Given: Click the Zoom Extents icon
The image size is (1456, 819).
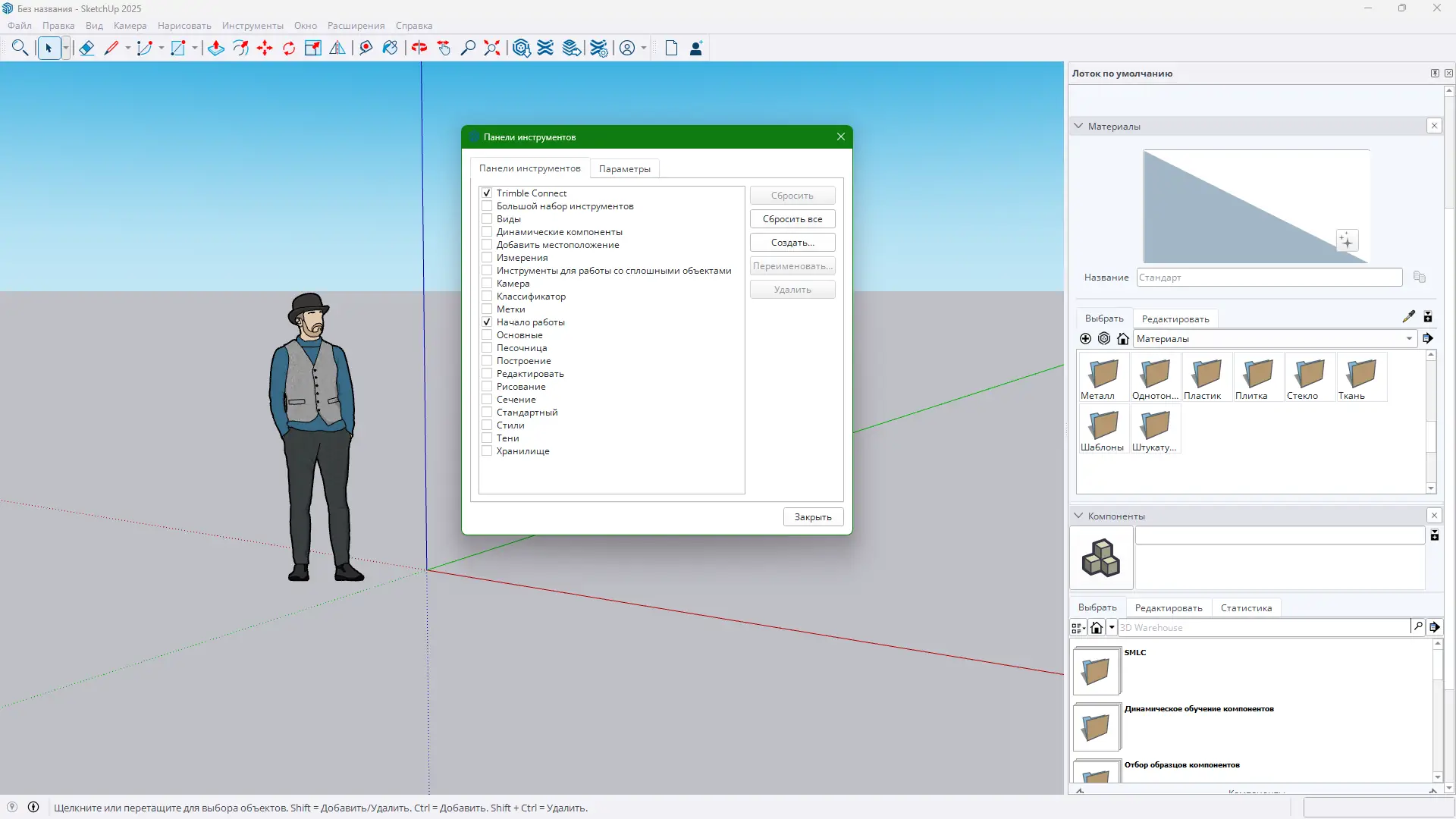Looking at the screenshot, I should pyautogui.click(x=492, y=49).
